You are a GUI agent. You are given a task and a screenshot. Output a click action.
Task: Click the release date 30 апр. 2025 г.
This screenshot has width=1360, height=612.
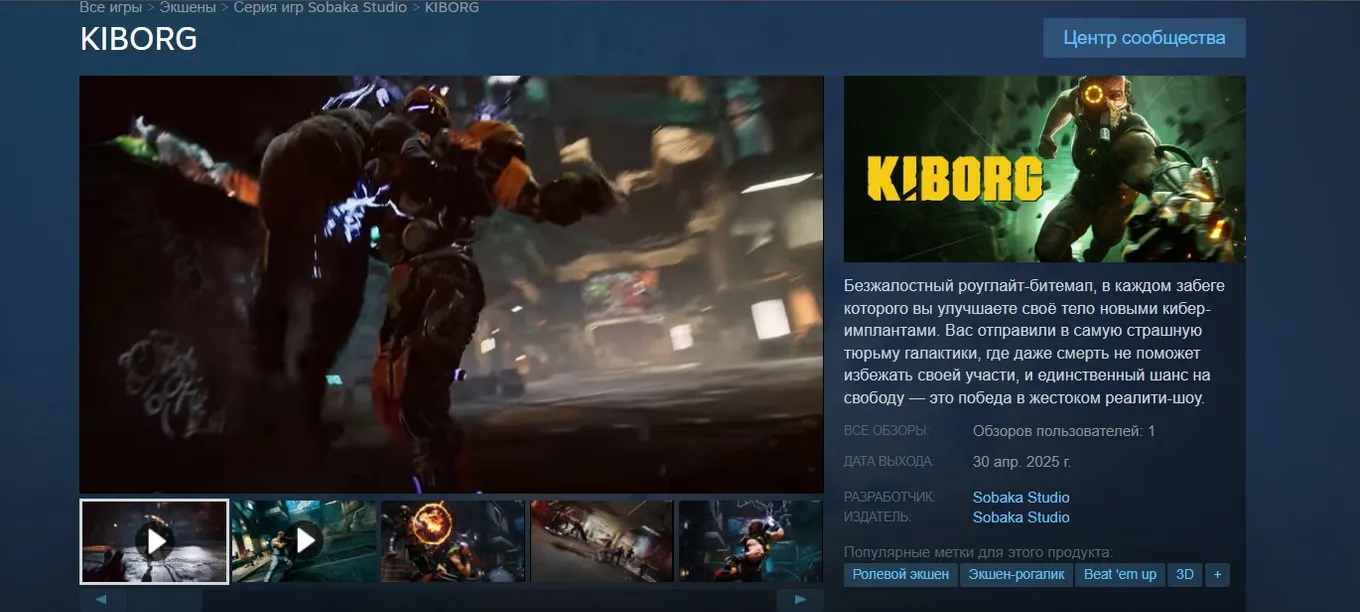tap(1022, 462)
